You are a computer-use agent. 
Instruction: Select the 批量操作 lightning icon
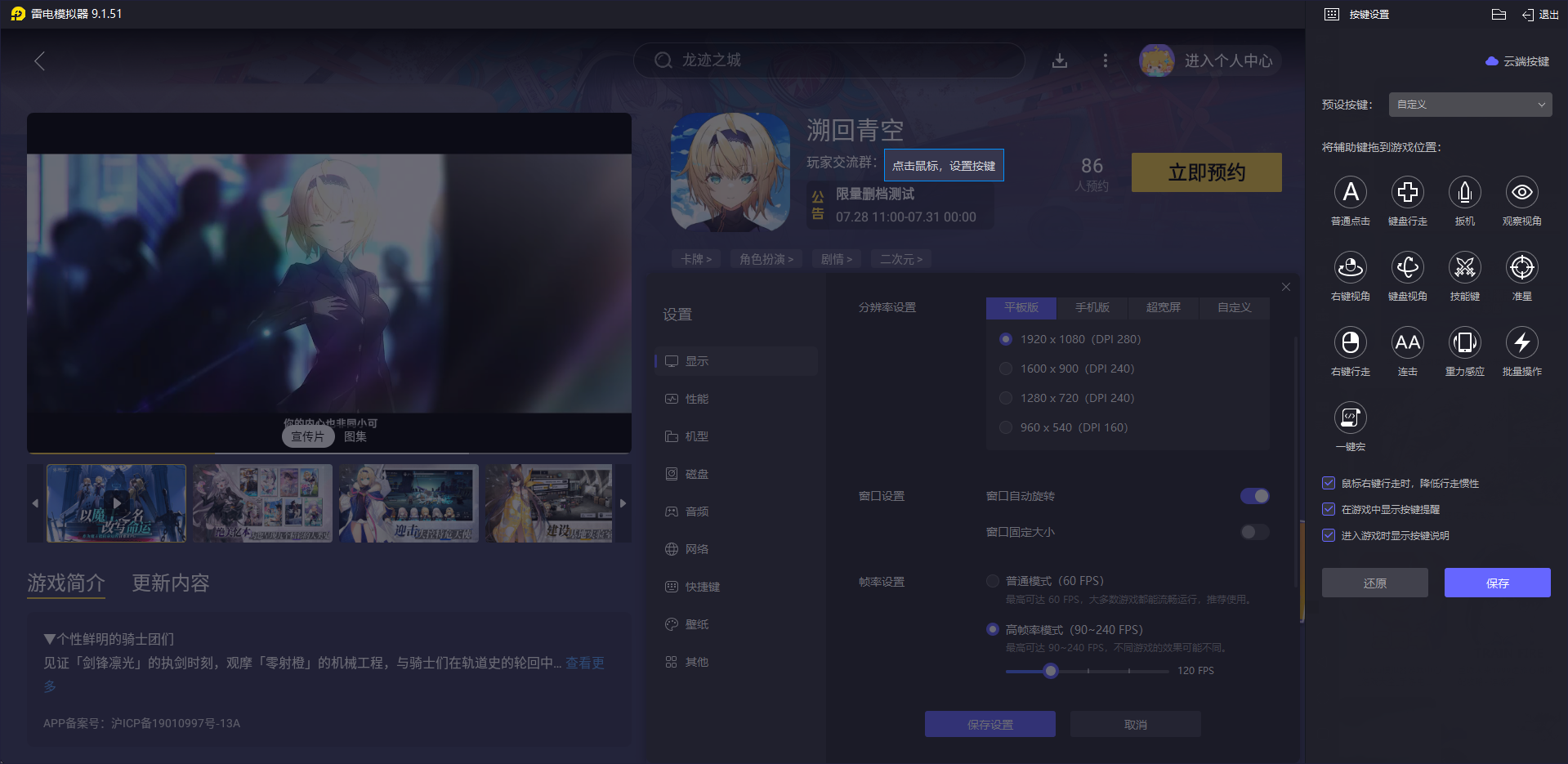click(x=1522, y=342)
